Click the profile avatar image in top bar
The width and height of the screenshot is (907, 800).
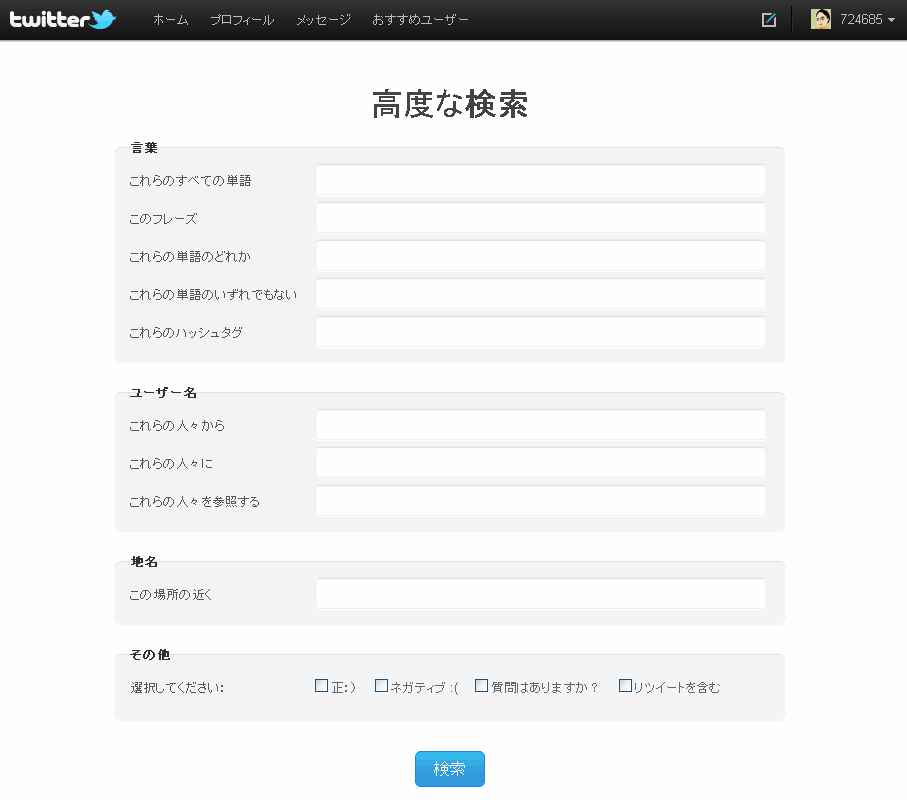[820, 19]
